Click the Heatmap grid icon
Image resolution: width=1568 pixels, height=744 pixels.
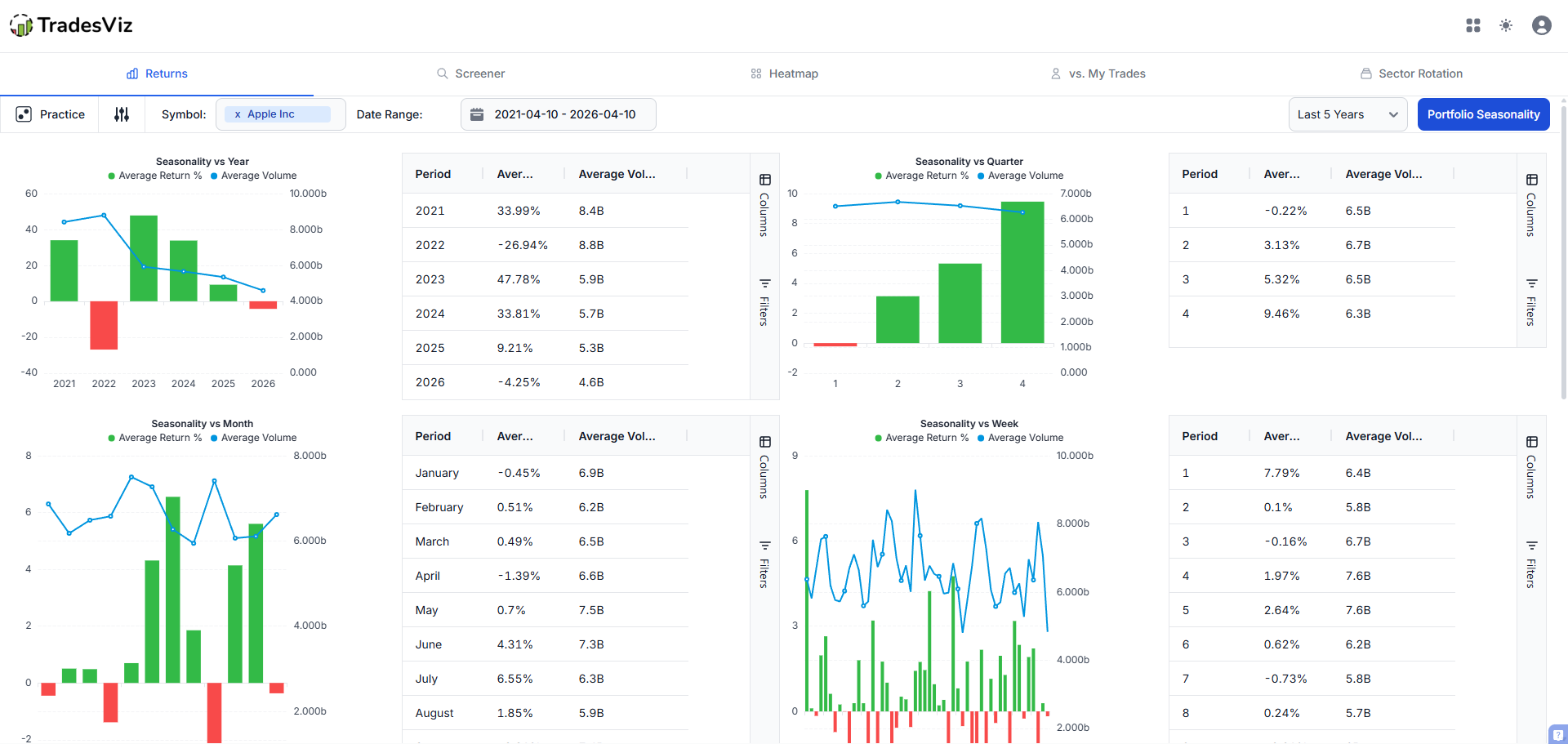click(756, 74)
